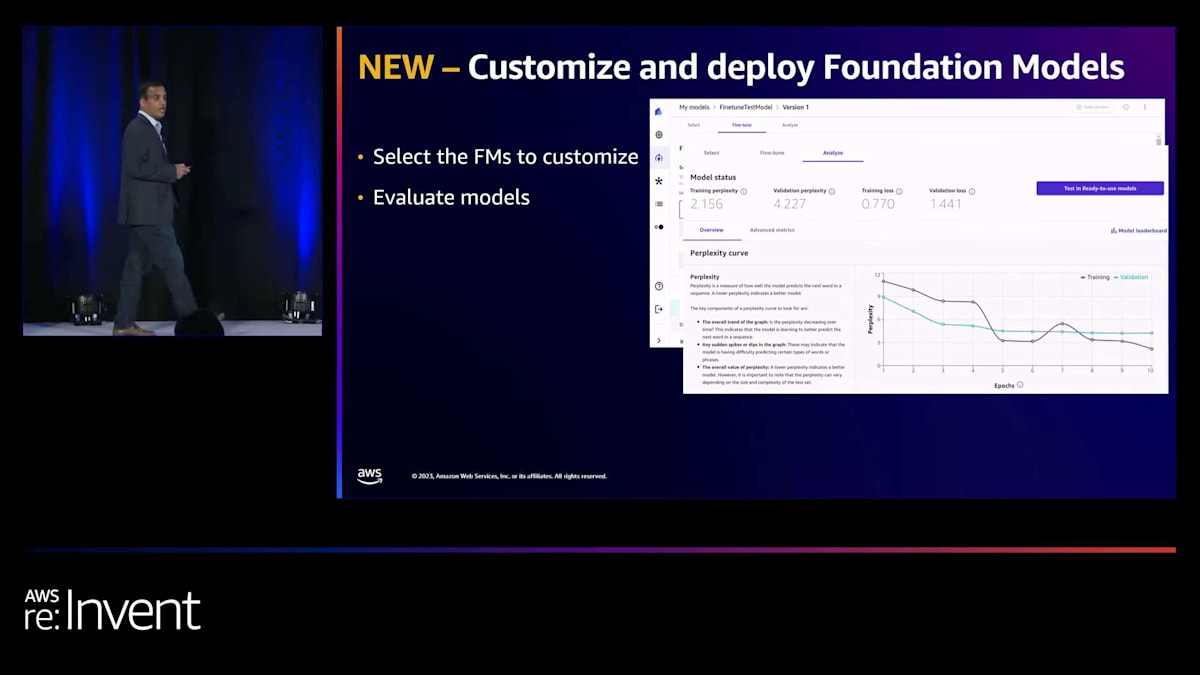The width and height of the screenshot is (1200, 675).
Task: Click the Model status heading
Action: [713, 177]
